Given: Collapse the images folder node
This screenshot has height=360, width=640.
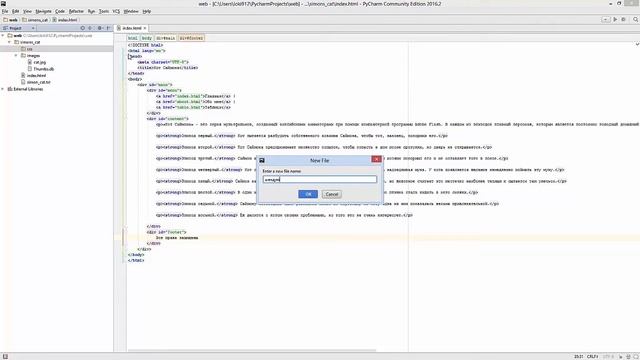Looking at the screenshot, I should pos(16,56).
